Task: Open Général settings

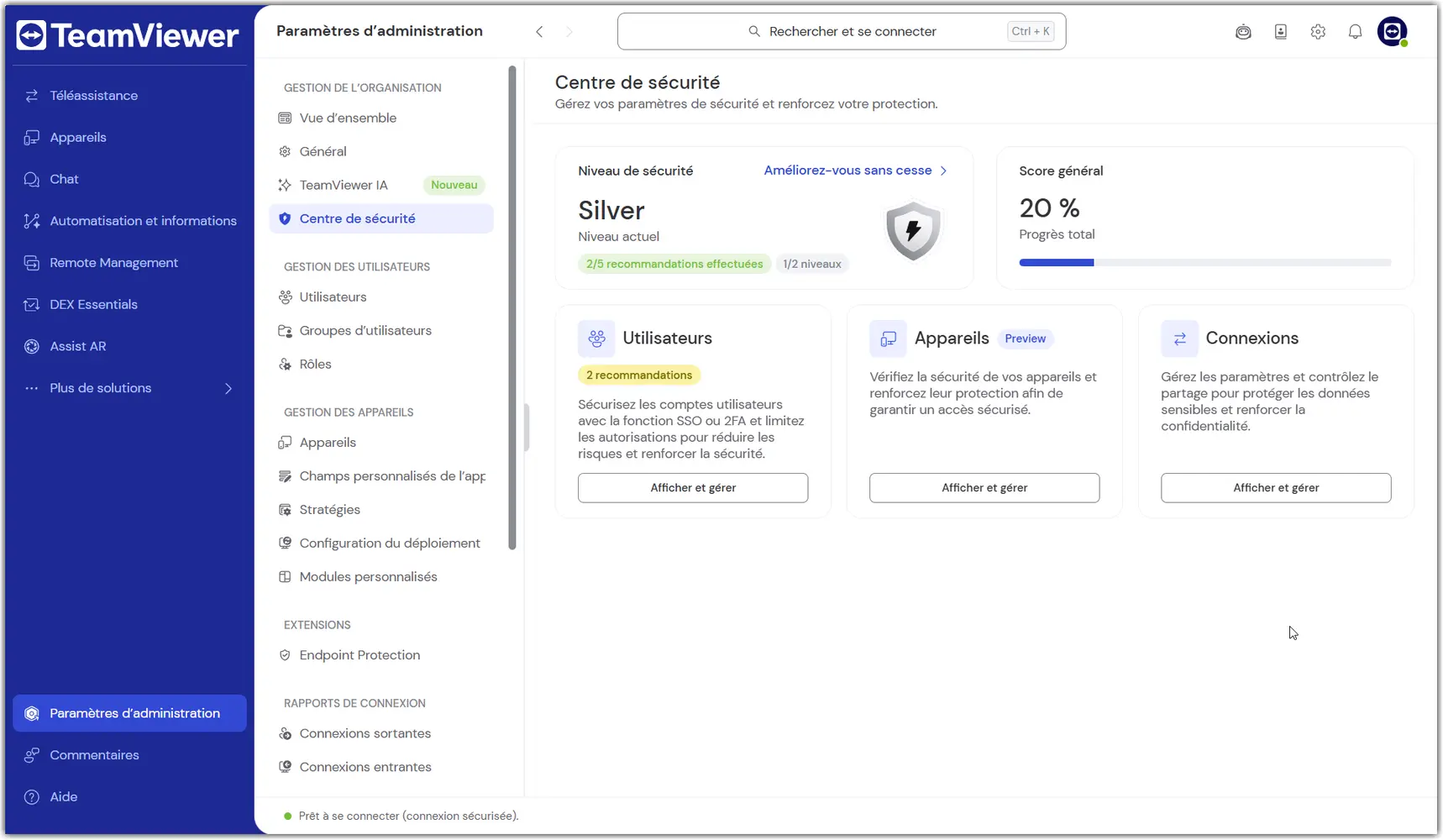Action: pyautogui.click(x=381, y=151)
